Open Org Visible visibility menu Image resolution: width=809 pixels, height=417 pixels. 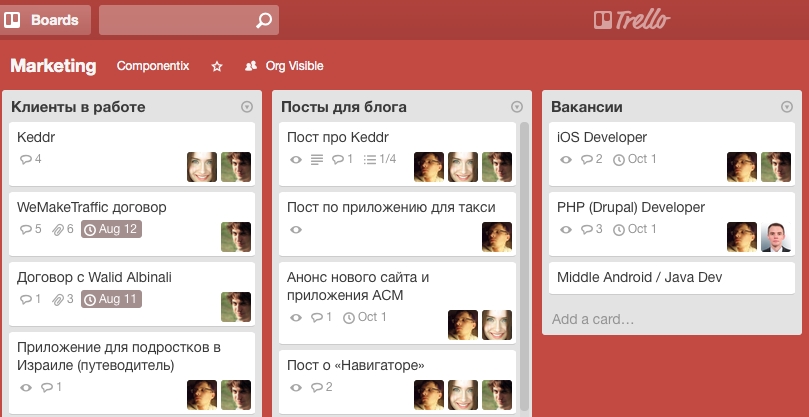(285, 66)
